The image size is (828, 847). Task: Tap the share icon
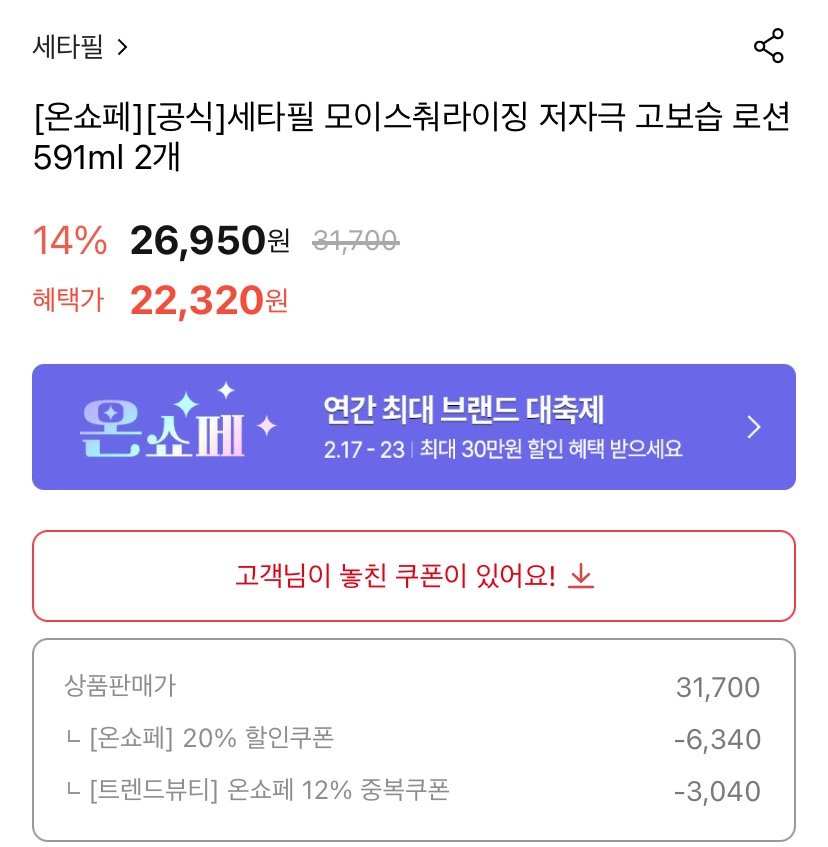point(768,47)
